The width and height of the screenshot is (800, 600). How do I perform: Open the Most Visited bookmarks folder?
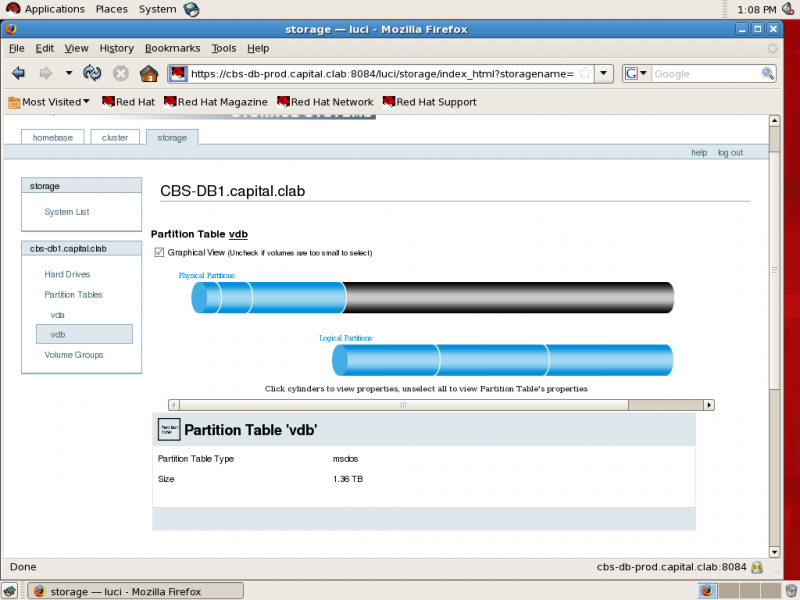pos(49,102)
